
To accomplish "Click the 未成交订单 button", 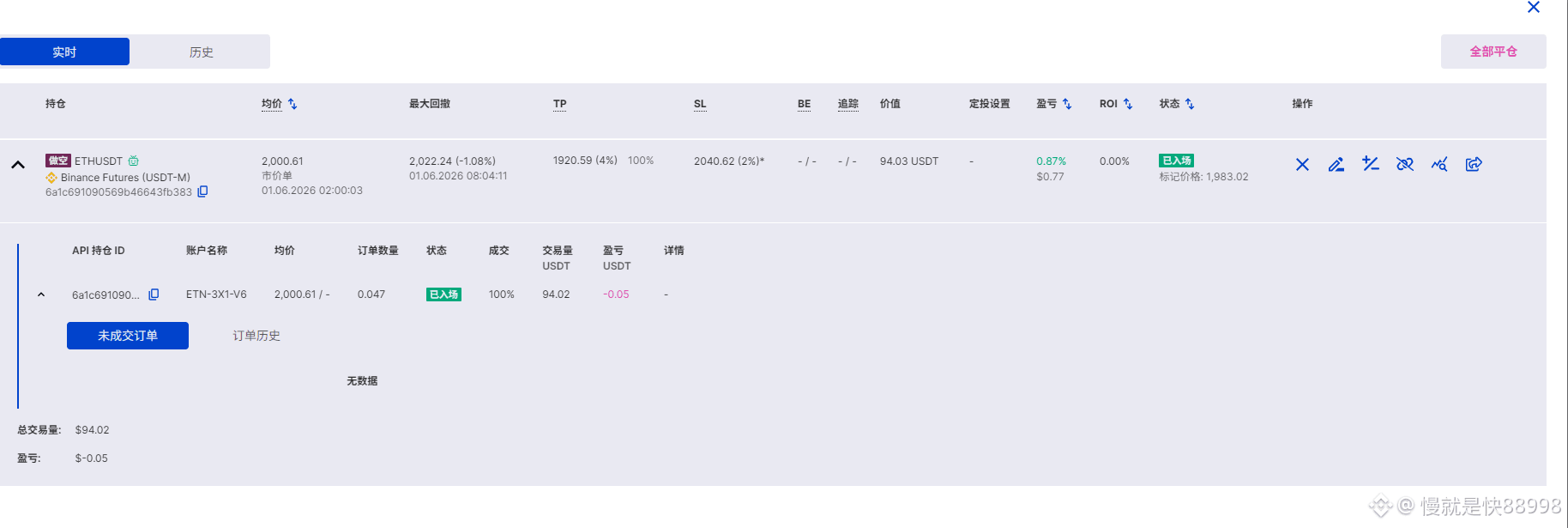I will click(128, 336).
